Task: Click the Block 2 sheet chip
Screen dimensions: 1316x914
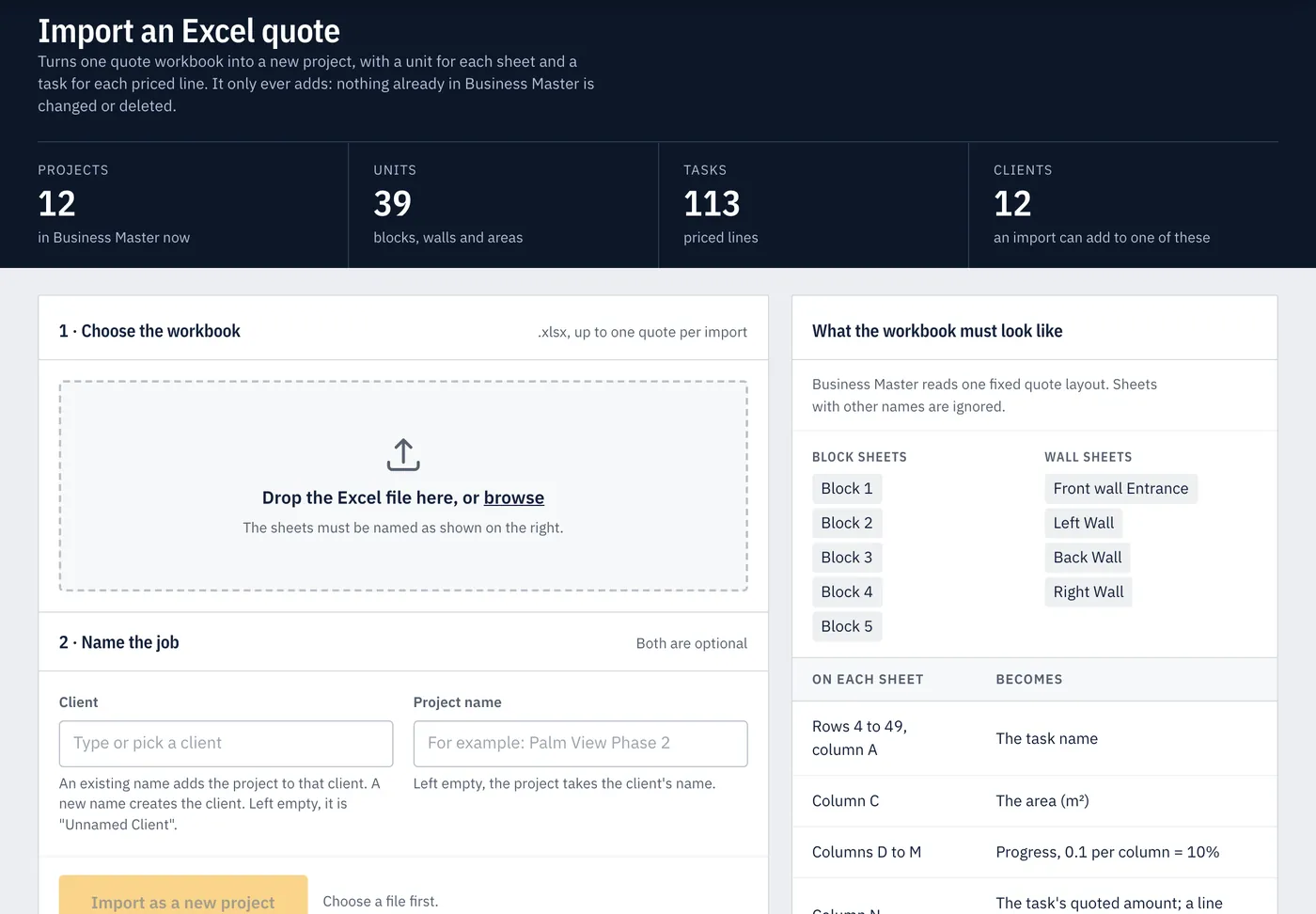Action: (x=847, y=523)
